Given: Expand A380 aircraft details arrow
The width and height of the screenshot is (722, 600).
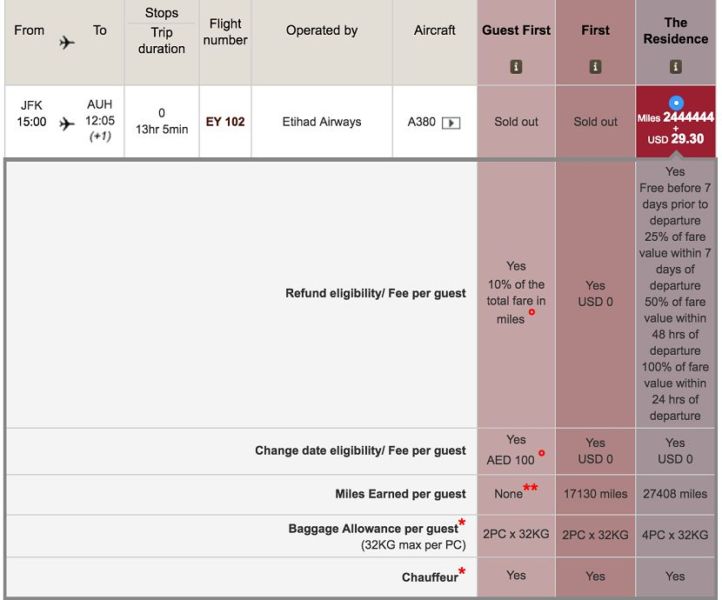Looking at the screenshot, I should tap(451, 123).
